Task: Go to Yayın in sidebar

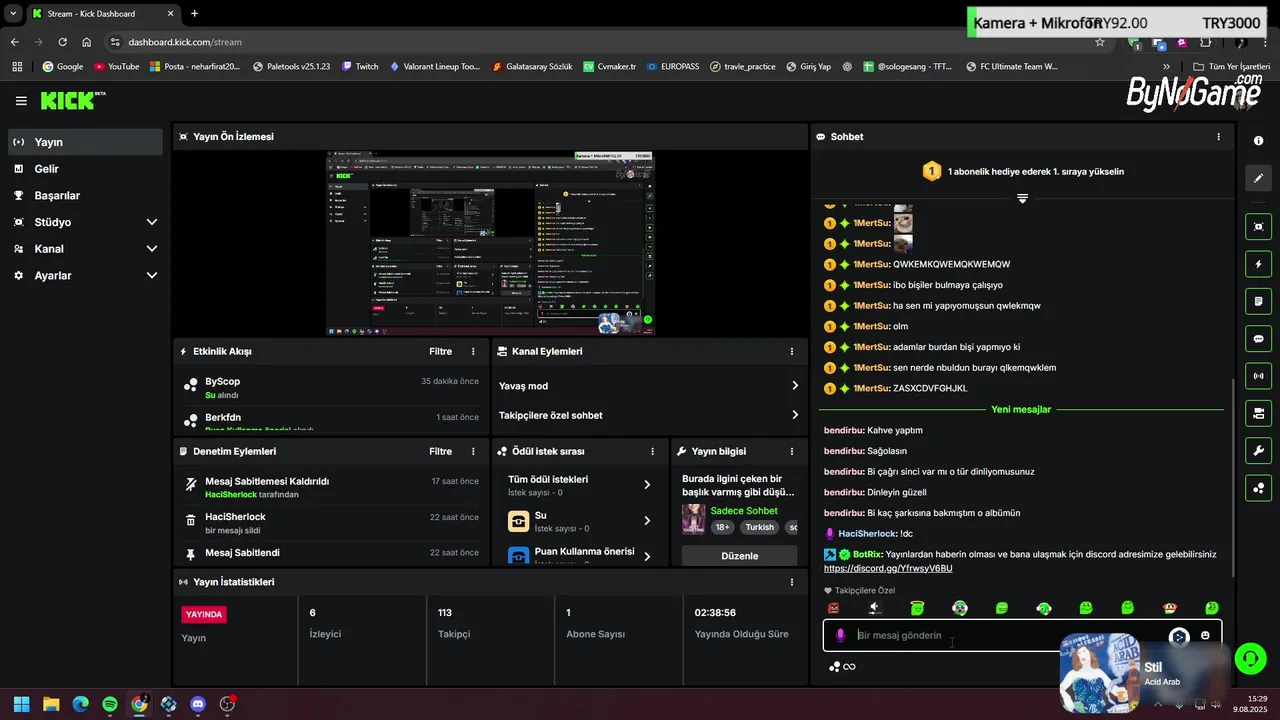Action: click(x=85, y=142)
